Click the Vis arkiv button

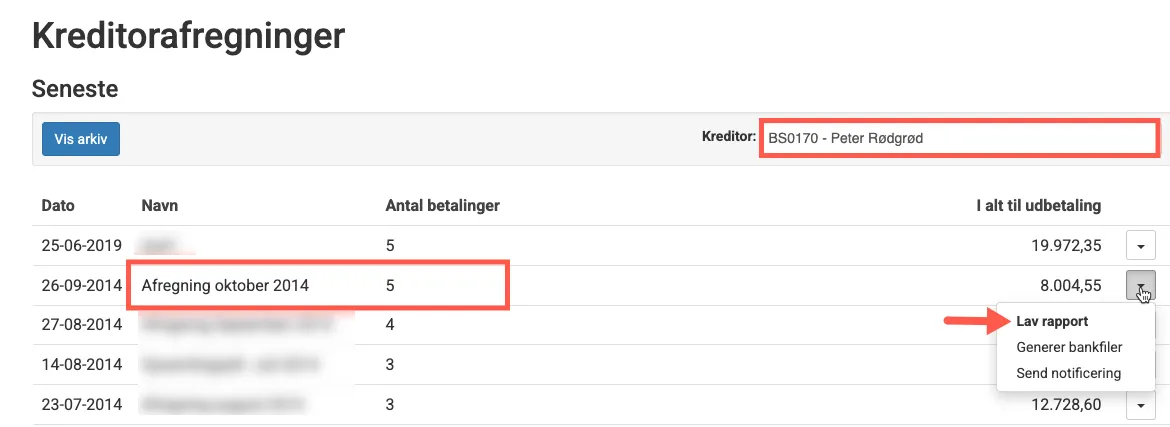coord(80,139)
